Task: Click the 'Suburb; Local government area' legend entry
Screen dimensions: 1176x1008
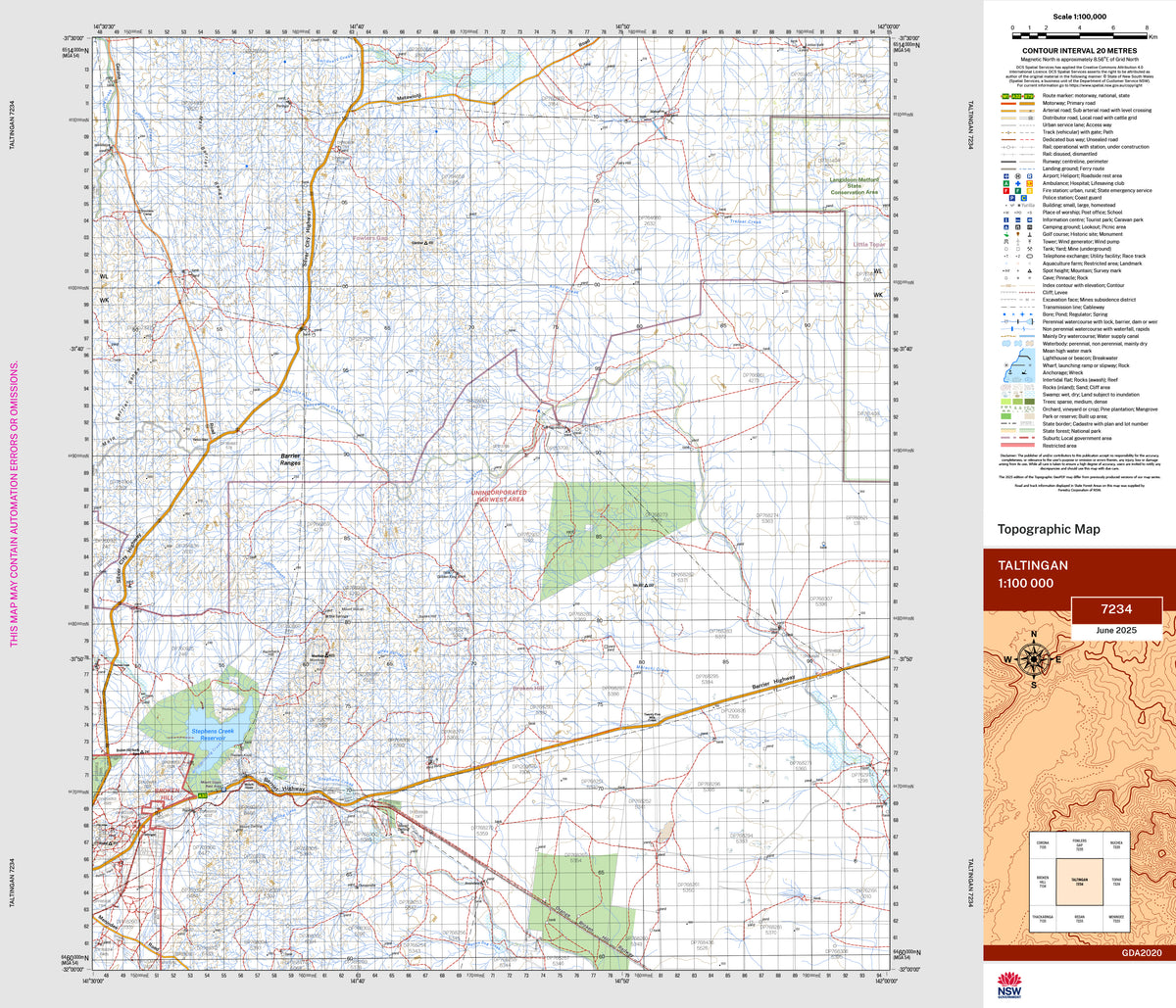Action: point(1077,438)
